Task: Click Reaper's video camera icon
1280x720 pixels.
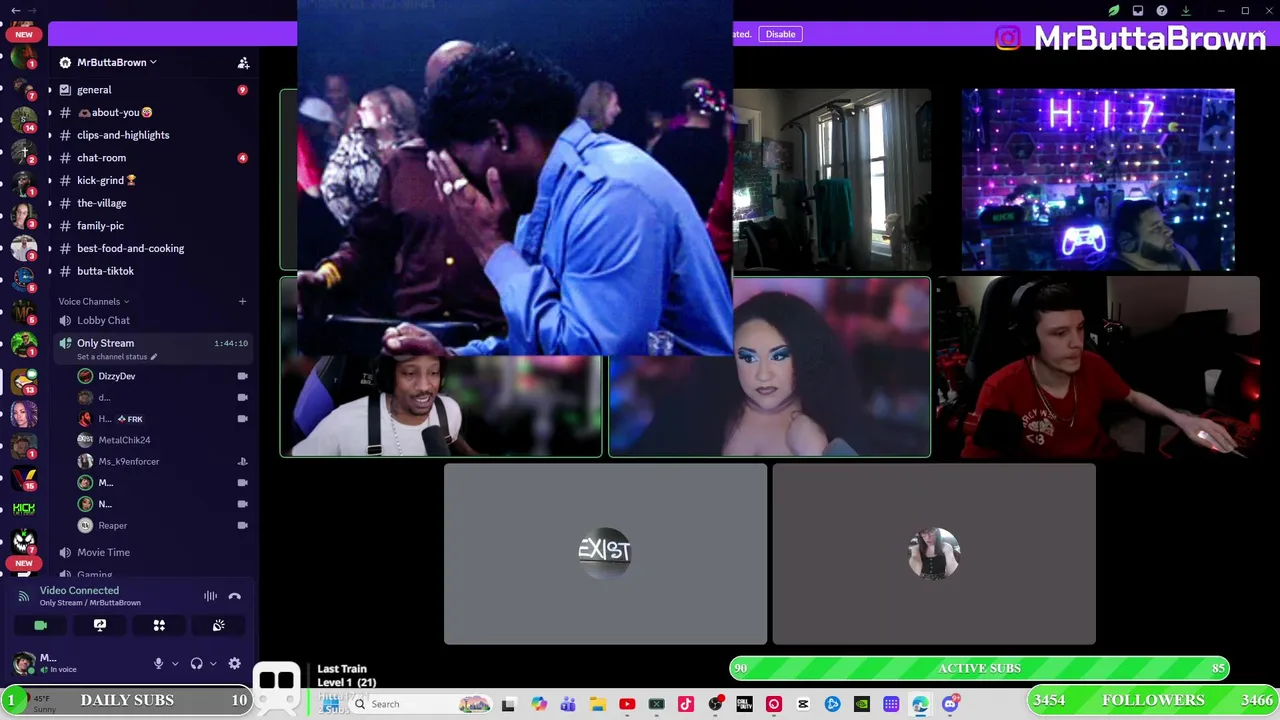Action: tap(242, 525)
